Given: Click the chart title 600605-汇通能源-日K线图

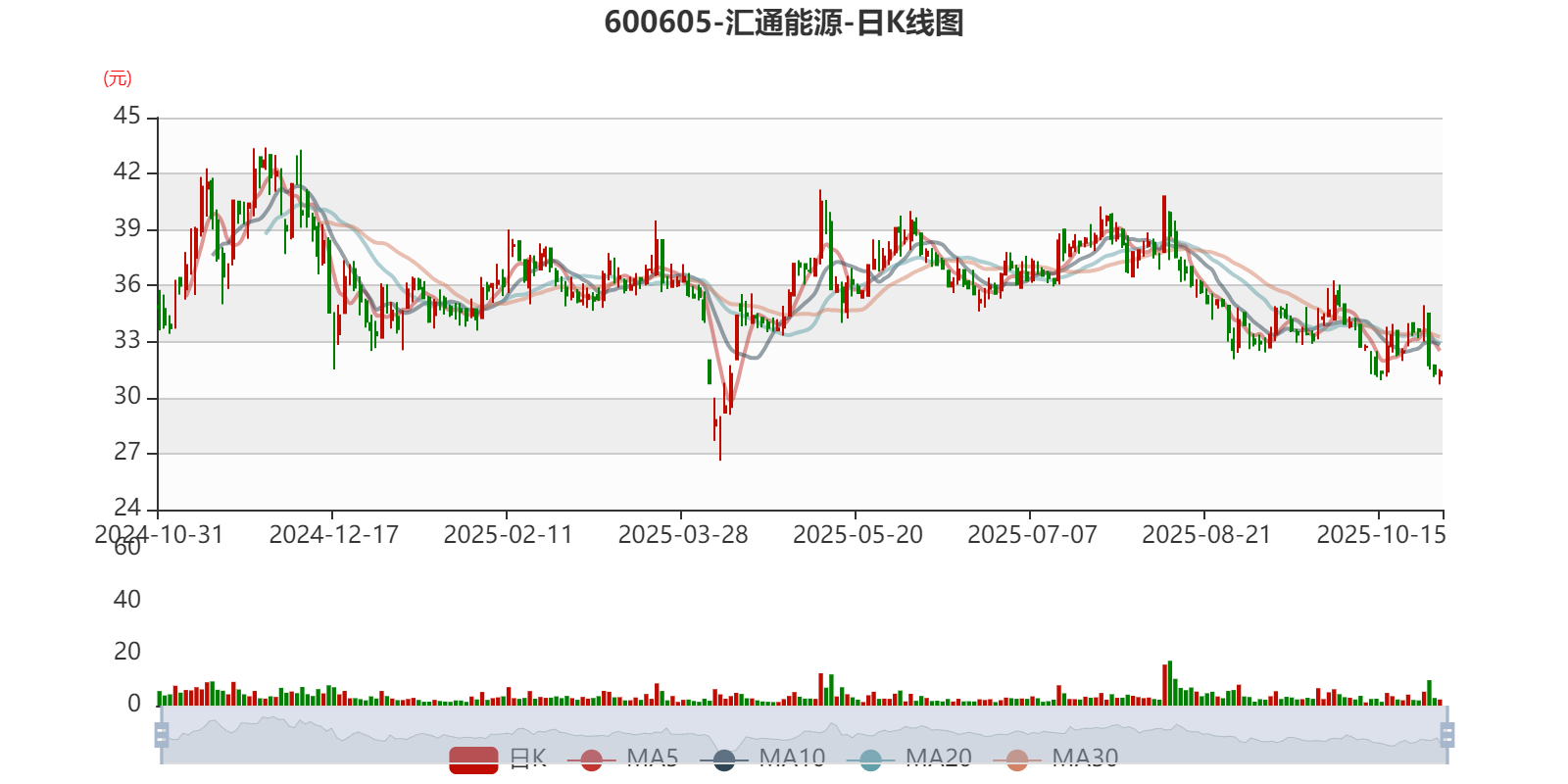Looking at the screenshot, I should tap(784, 23).
